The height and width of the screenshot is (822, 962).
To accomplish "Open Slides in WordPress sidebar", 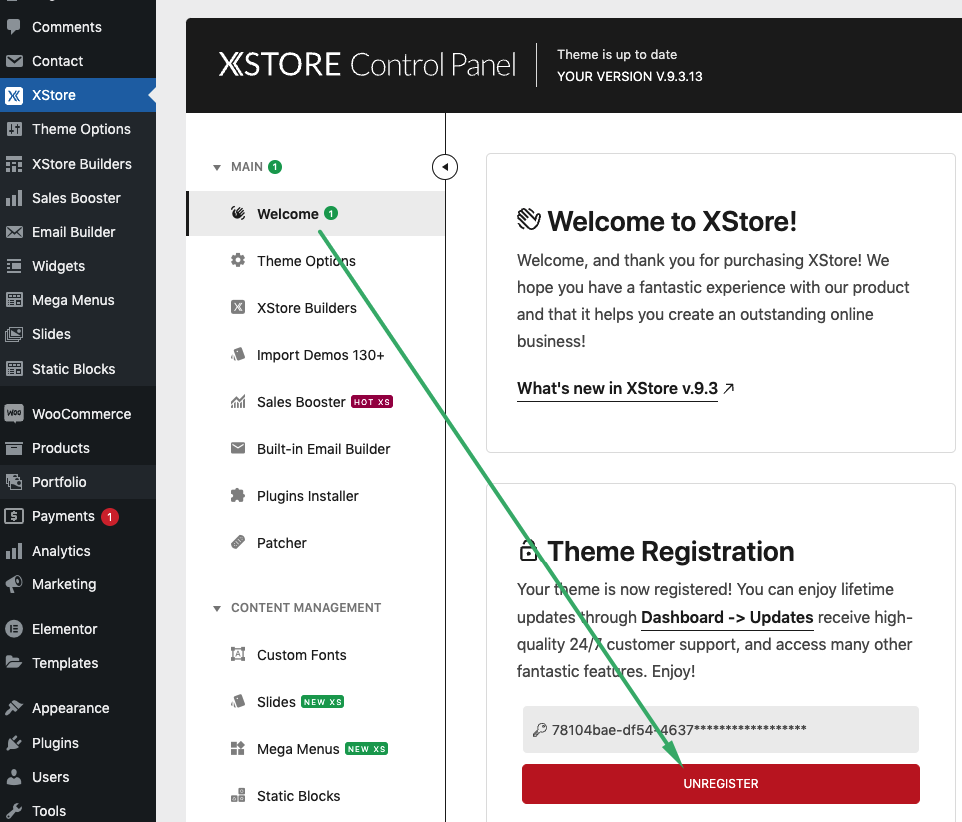I will (78, 334).
